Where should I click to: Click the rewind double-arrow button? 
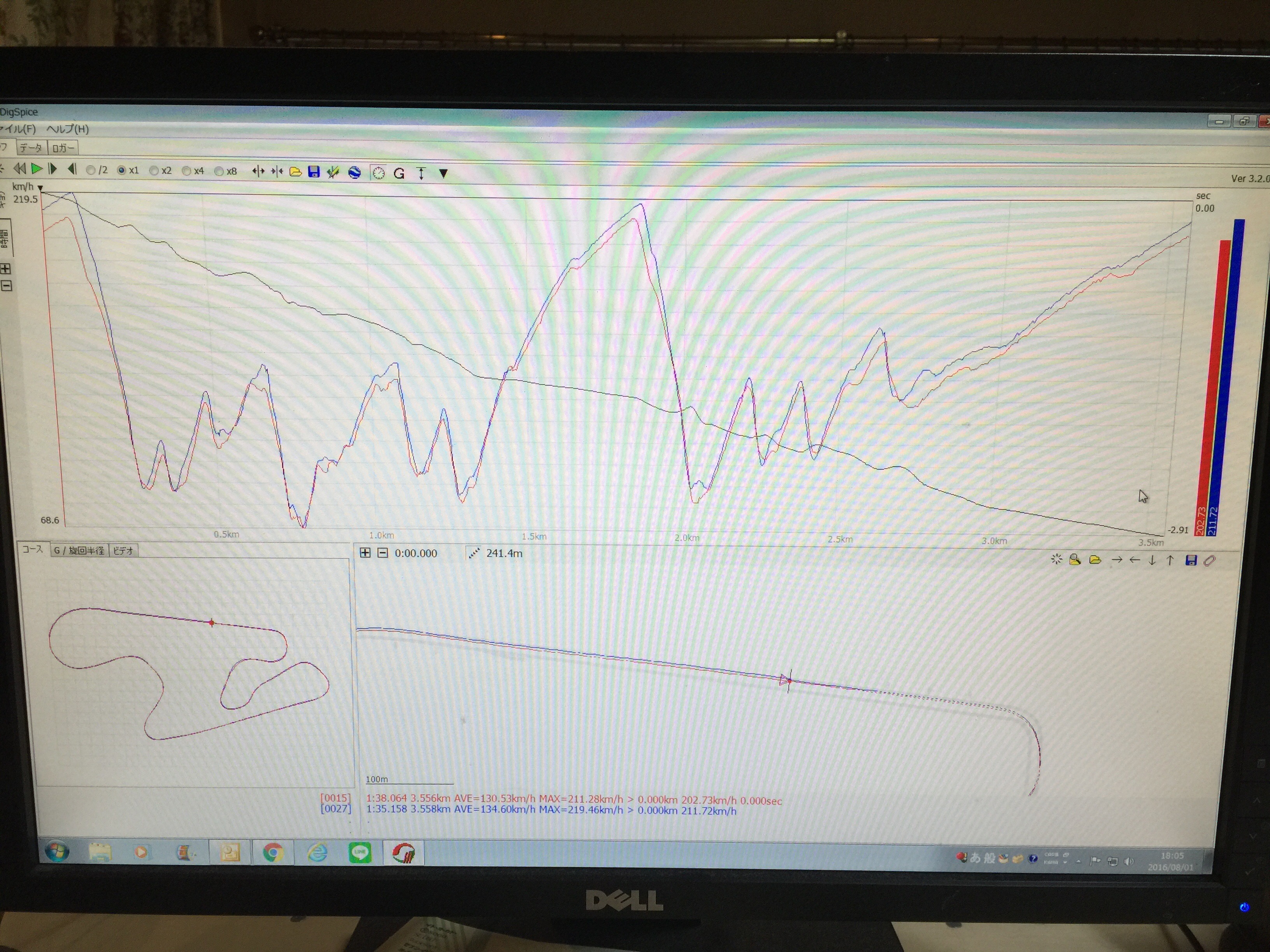tap(19, 169)
